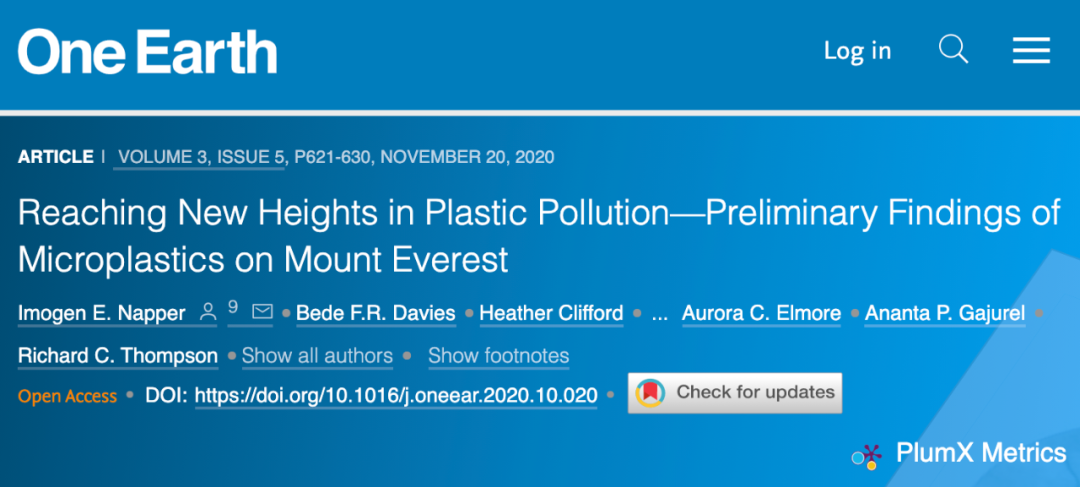Open author Aurora C. Elmore
1080x487 pixels.
tap(761, 314)
